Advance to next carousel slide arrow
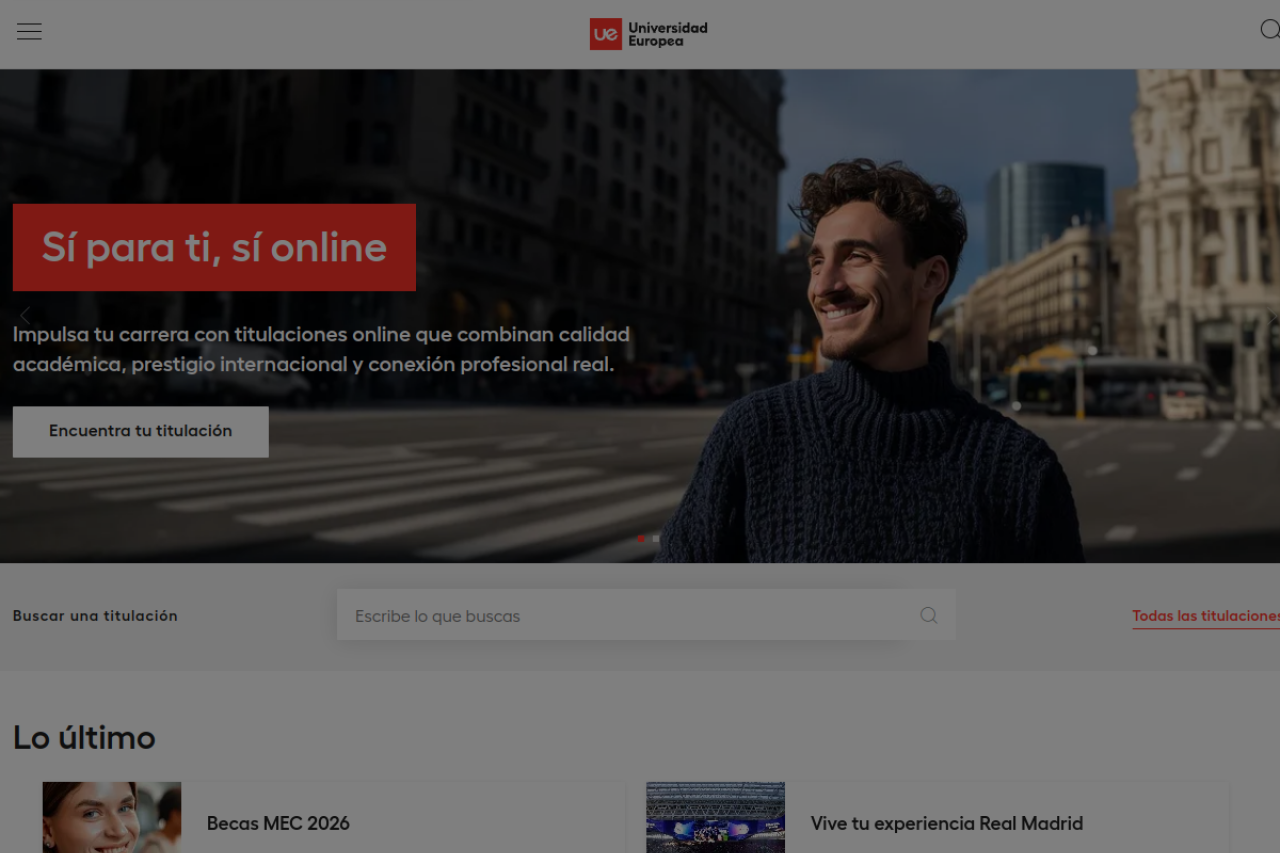The height and width of the screenshot is (853, 1280). [x=1272, y=316]
